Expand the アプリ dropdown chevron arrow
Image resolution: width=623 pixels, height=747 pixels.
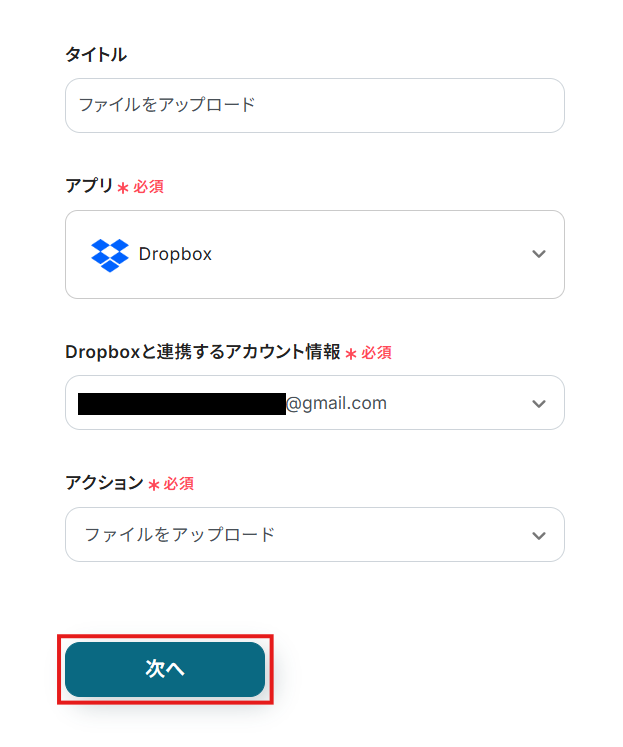click(539, 254)
